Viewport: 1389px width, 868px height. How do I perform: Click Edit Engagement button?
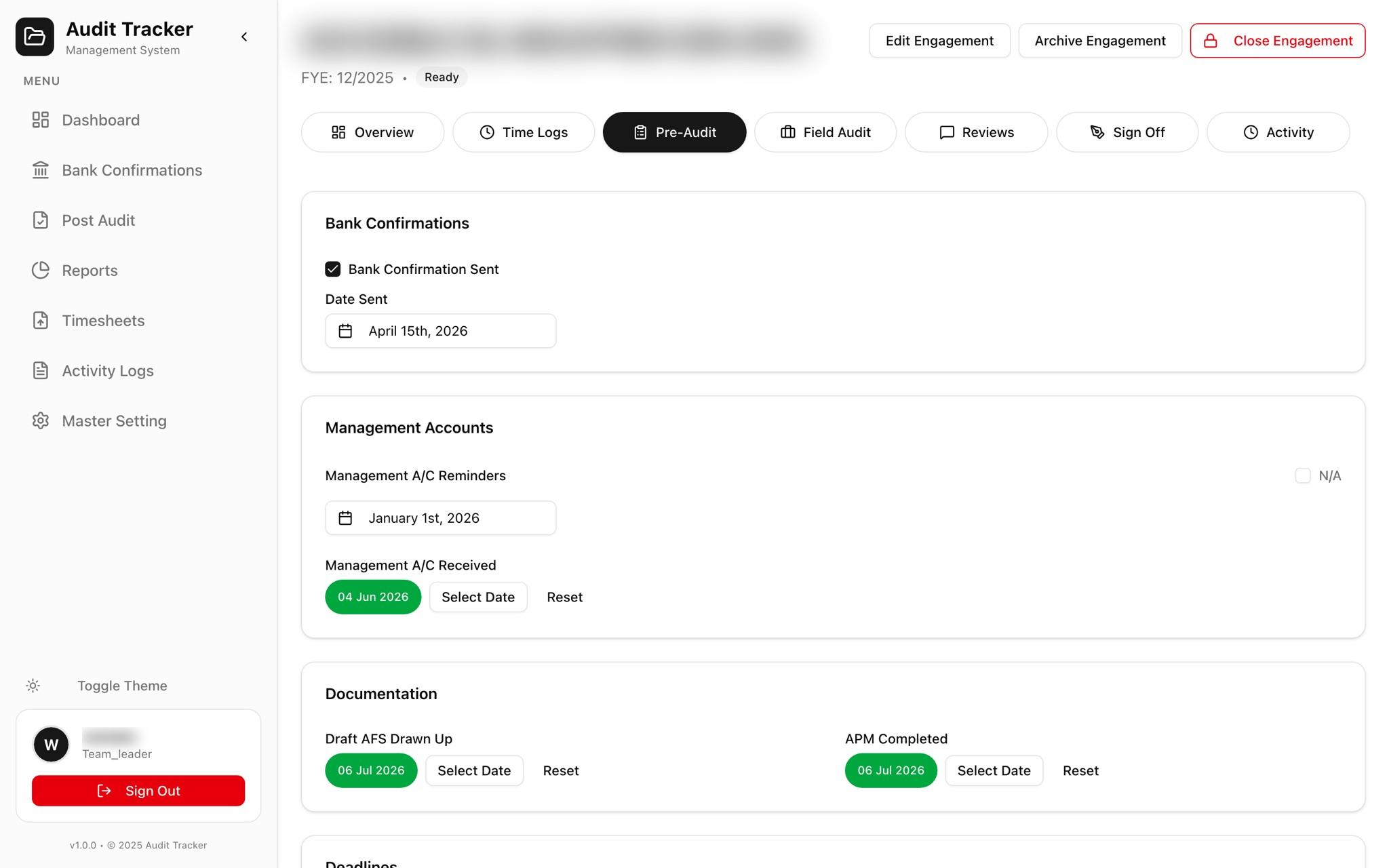pyautogui.click(x=939, y=41)
